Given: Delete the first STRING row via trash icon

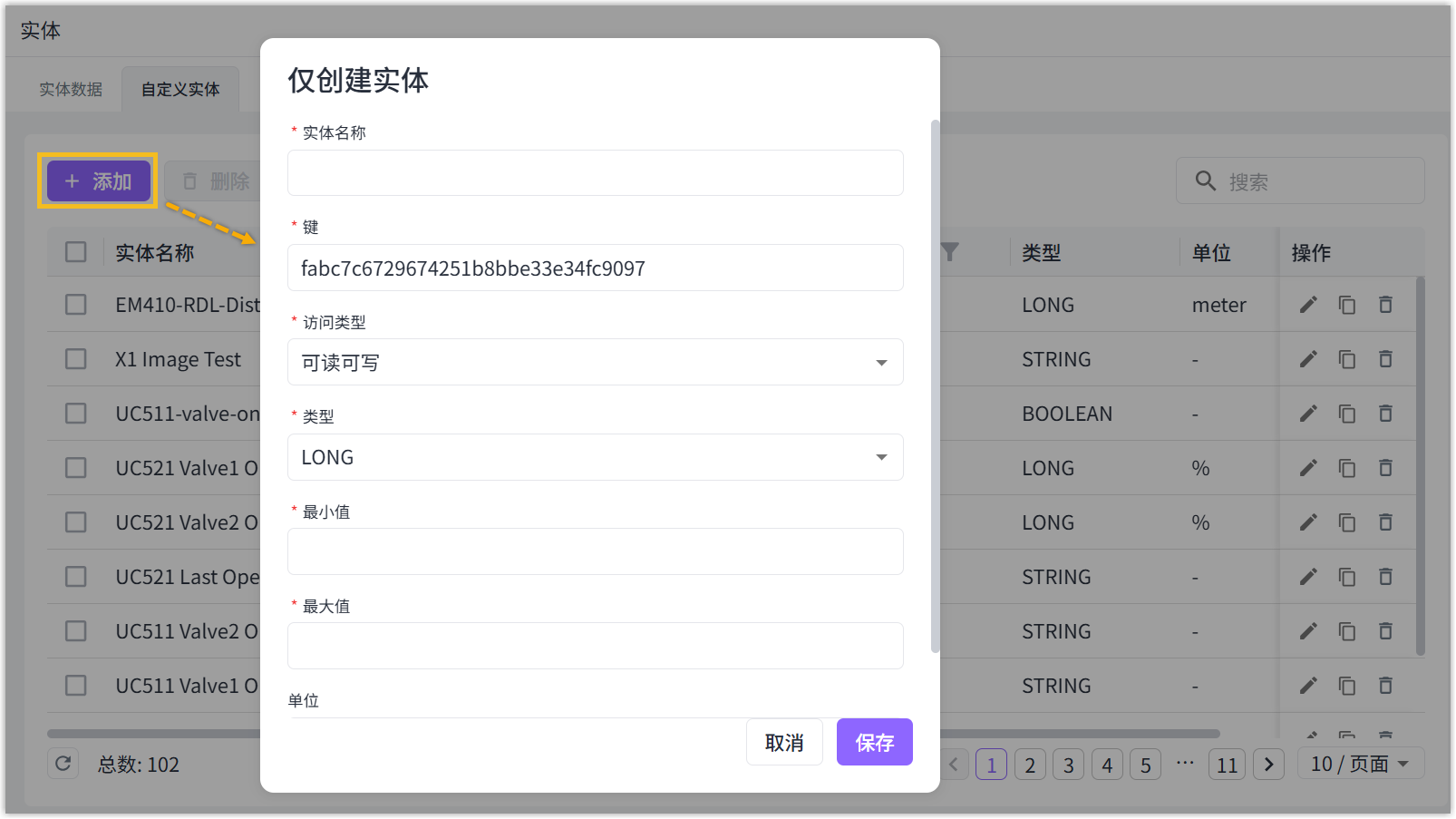Looking at the screenshot, I should click(1385, 359).
